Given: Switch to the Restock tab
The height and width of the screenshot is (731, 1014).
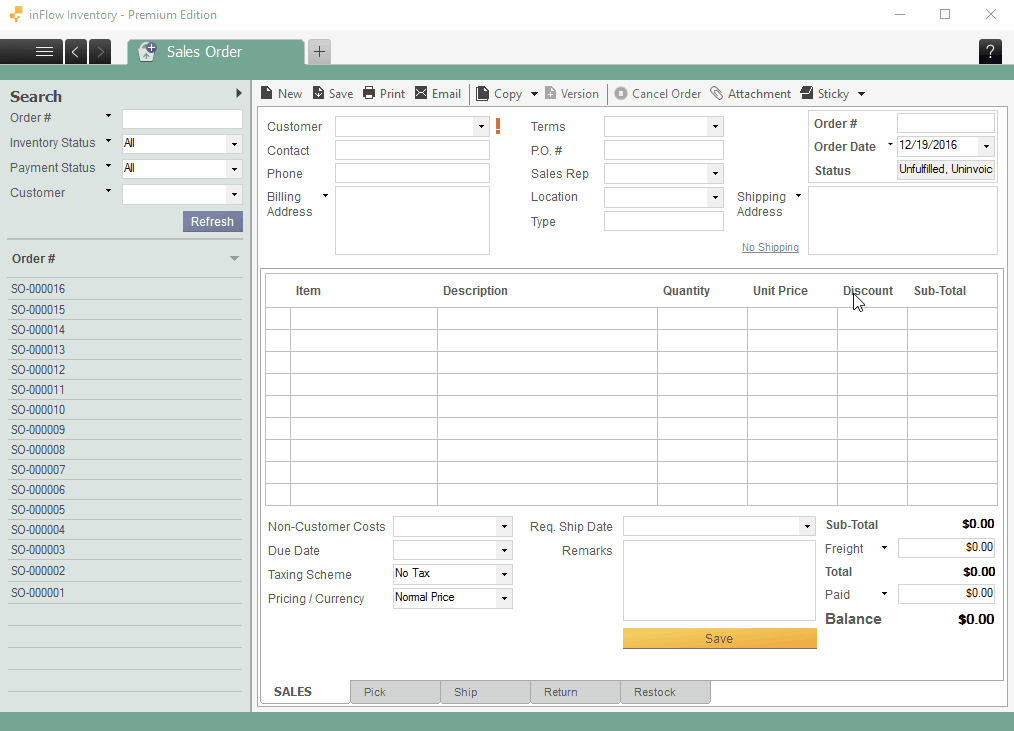Looking at the screenshot, I should coord(665,692).
